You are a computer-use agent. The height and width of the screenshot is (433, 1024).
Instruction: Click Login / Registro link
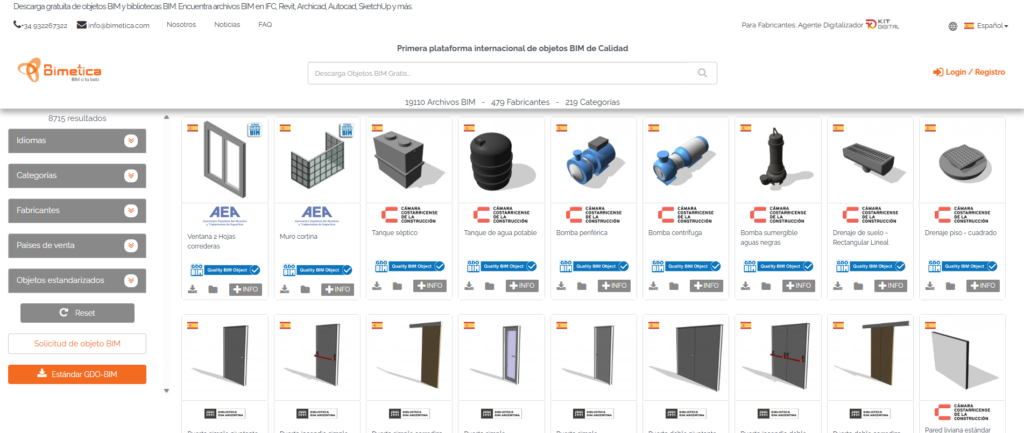click(969, 72)
